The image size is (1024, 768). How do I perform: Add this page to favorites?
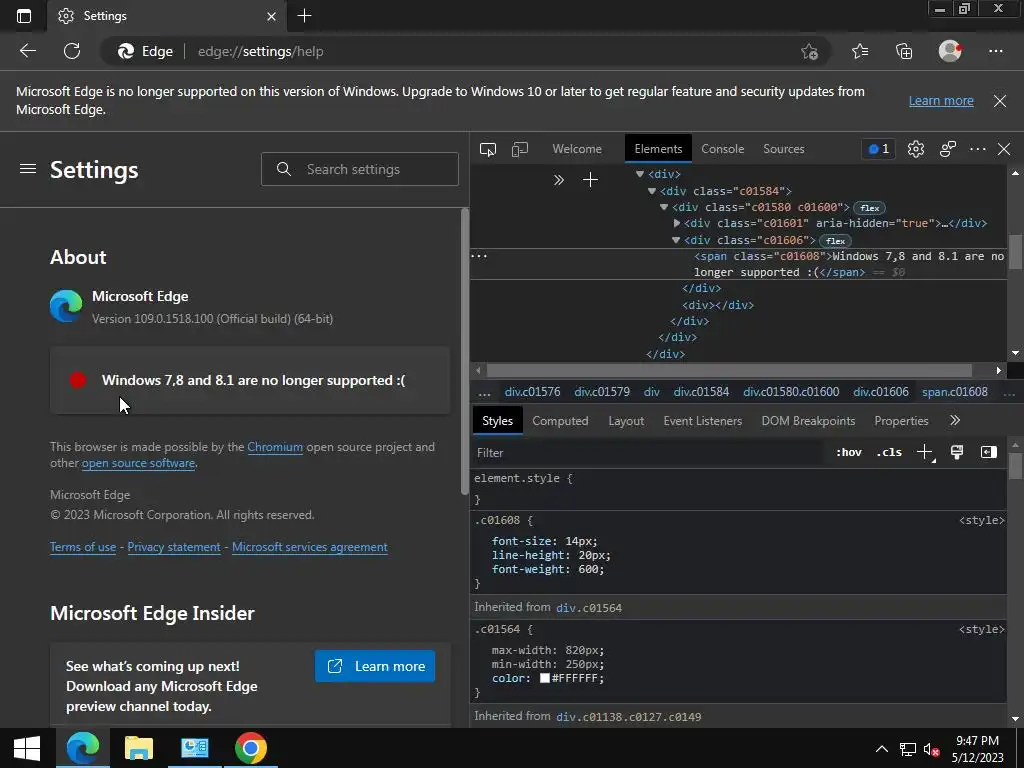(x=809, y=52)
